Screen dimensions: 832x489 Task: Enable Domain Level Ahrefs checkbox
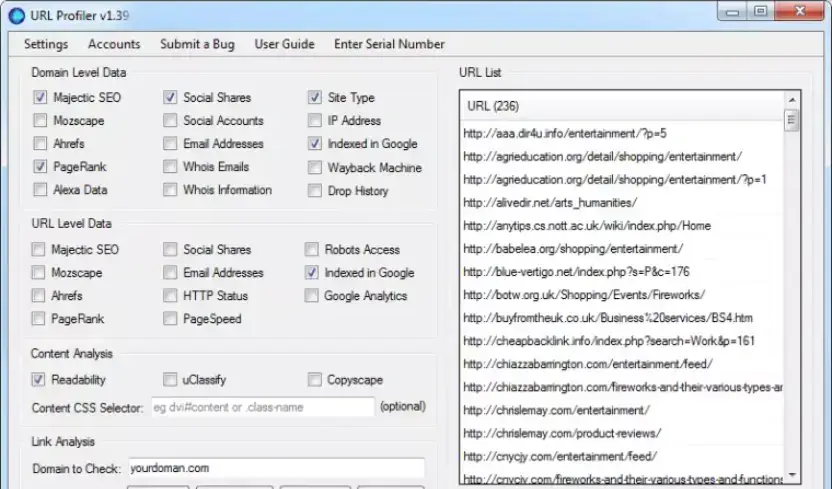[x=40, y=143]
